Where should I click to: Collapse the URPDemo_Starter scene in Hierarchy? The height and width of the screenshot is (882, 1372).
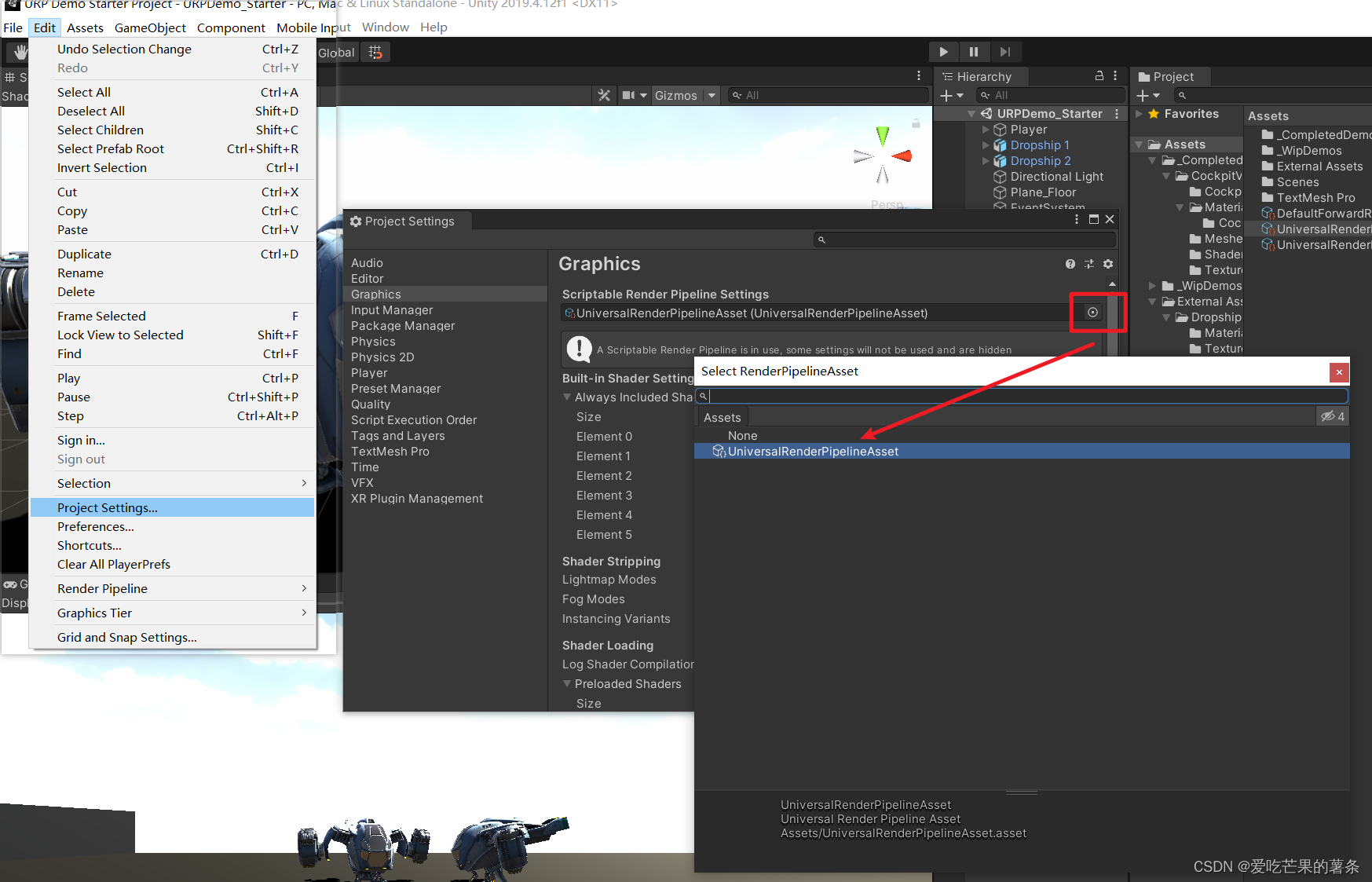coord(971,114)
